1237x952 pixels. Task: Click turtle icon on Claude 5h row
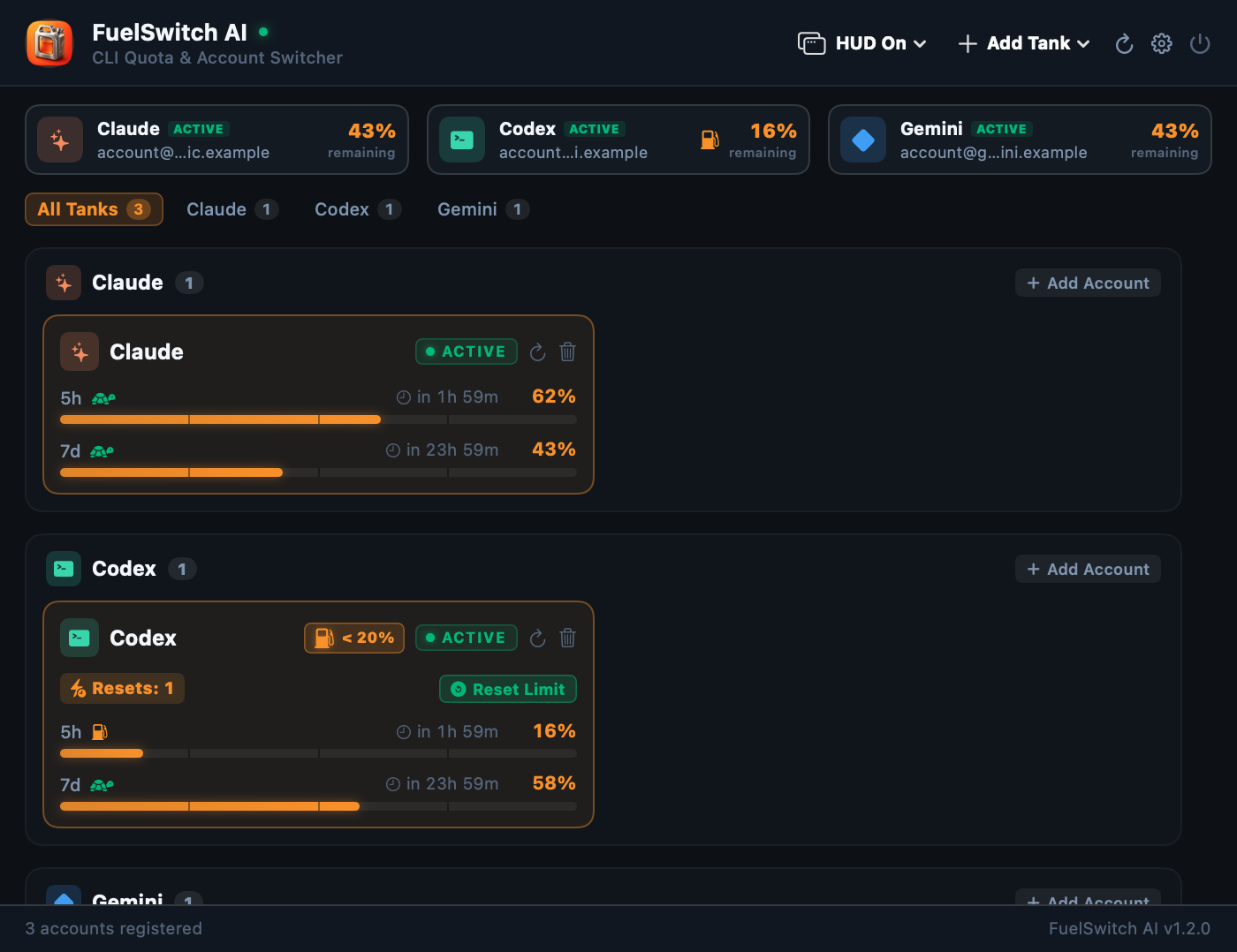[x=103, y=398]
